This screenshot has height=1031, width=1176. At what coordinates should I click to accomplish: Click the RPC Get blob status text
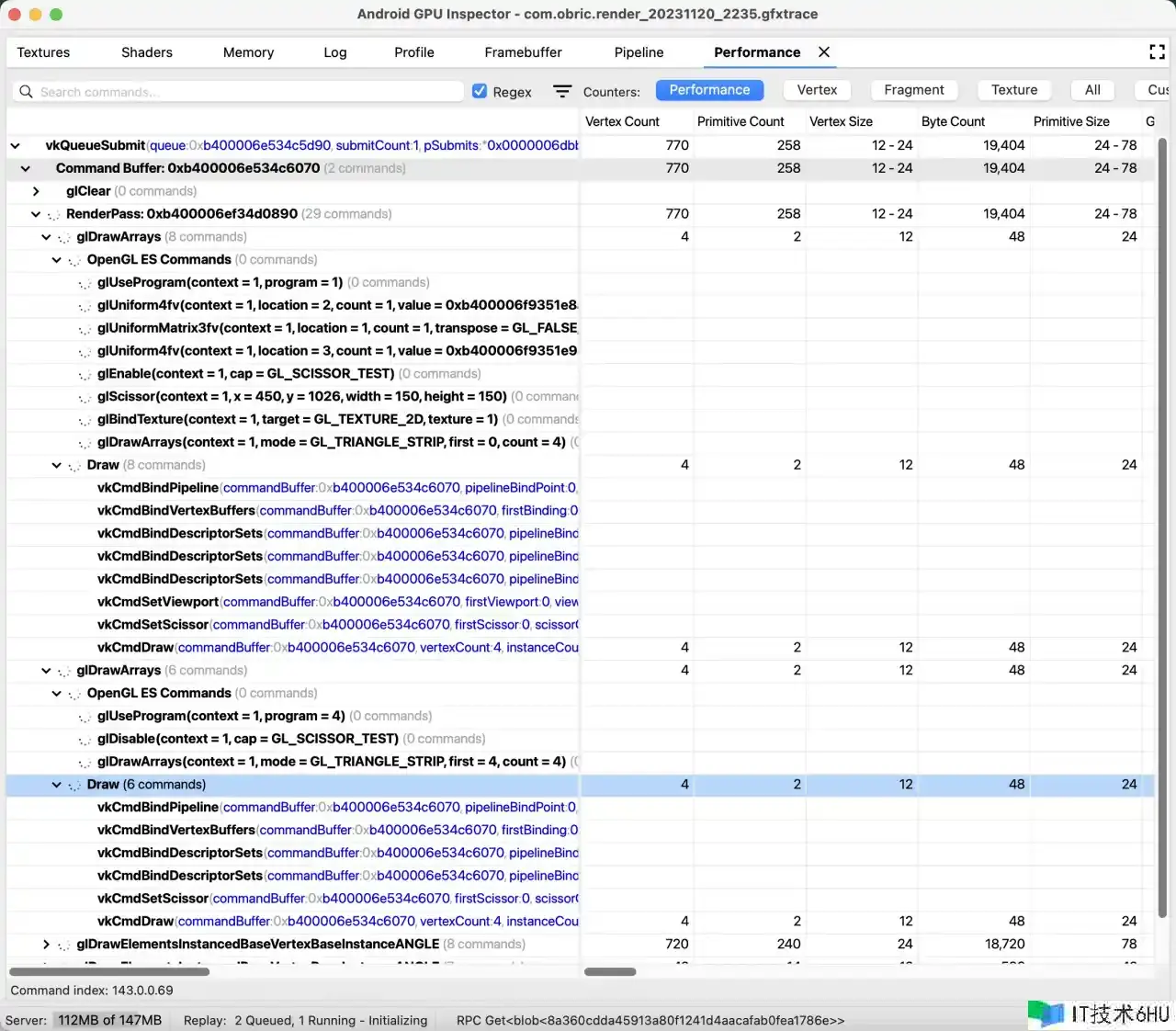pyautogui.click(x=650, y=1020)
